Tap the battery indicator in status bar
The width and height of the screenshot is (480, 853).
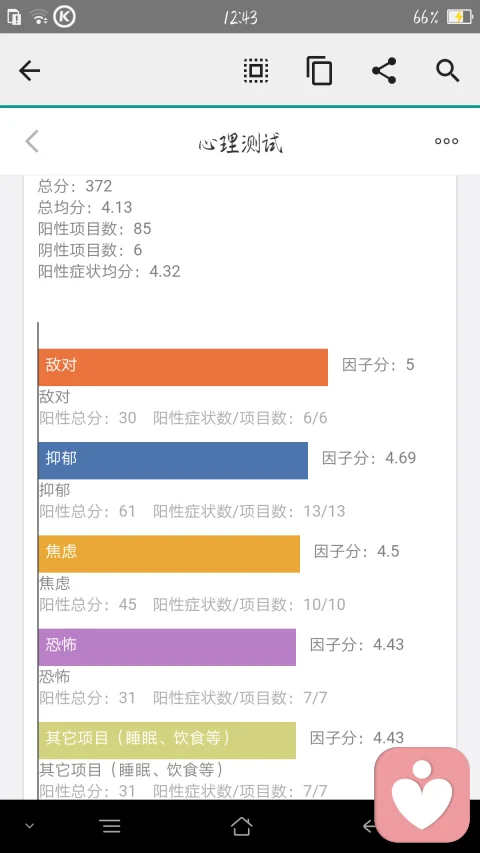[x=459, y=17]
